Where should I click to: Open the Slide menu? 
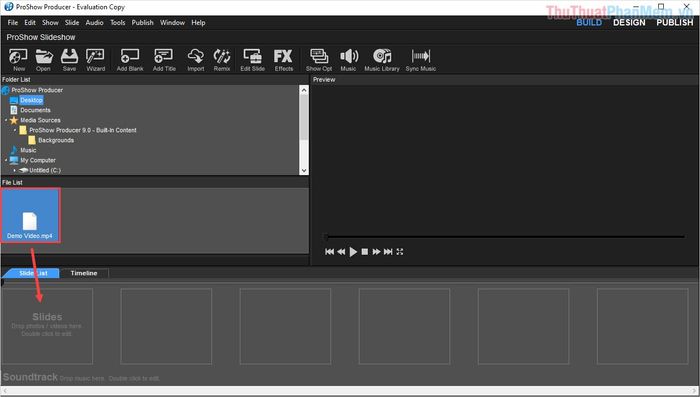[72, 22]
